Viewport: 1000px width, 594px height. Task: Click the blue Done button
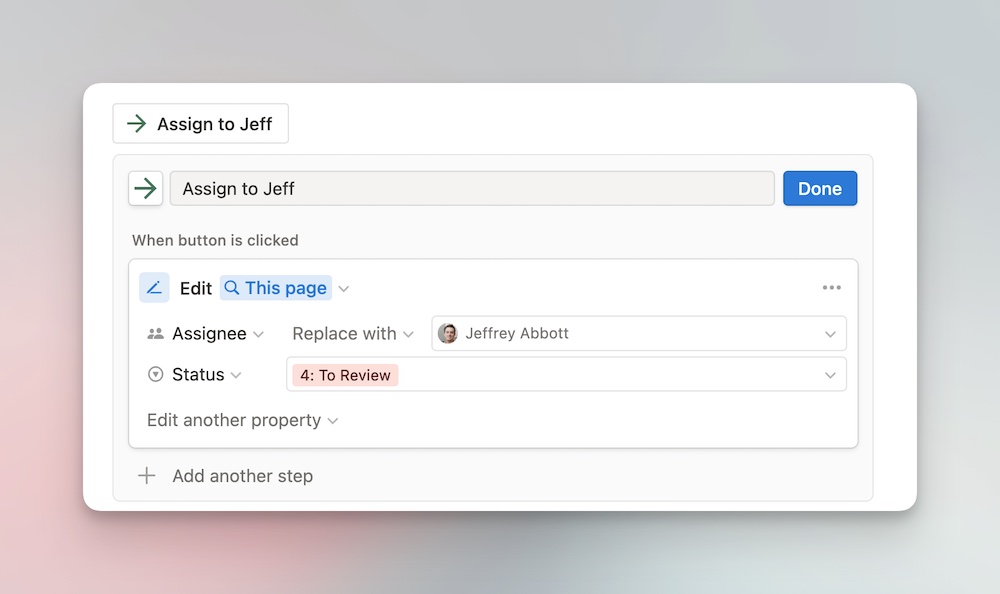pyautogui.click(x=820, y=188)
